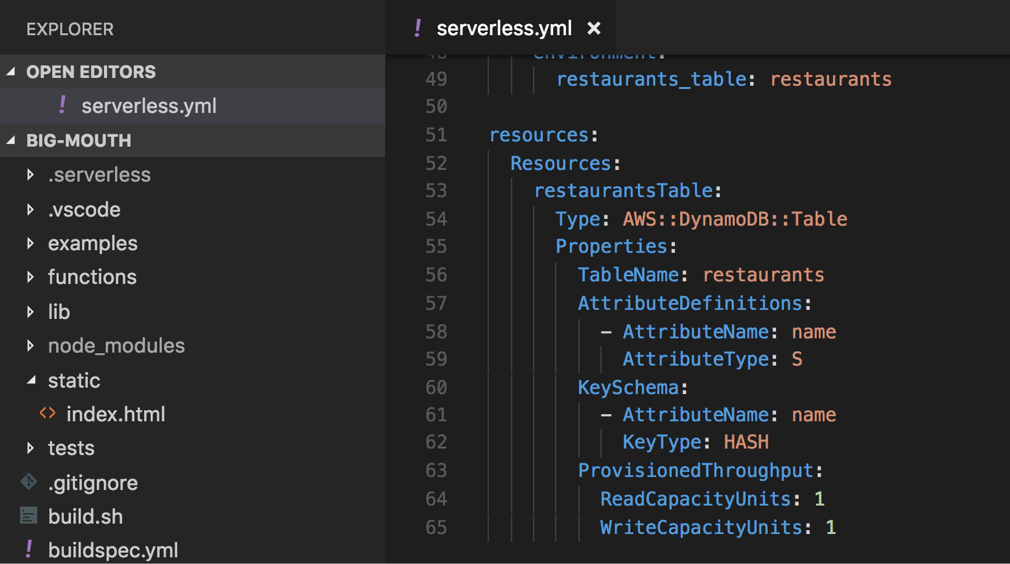Open serverless.yml from Open Editors list
The height and width of the screenshot is (564, 1010).
(x=148, y=105)
